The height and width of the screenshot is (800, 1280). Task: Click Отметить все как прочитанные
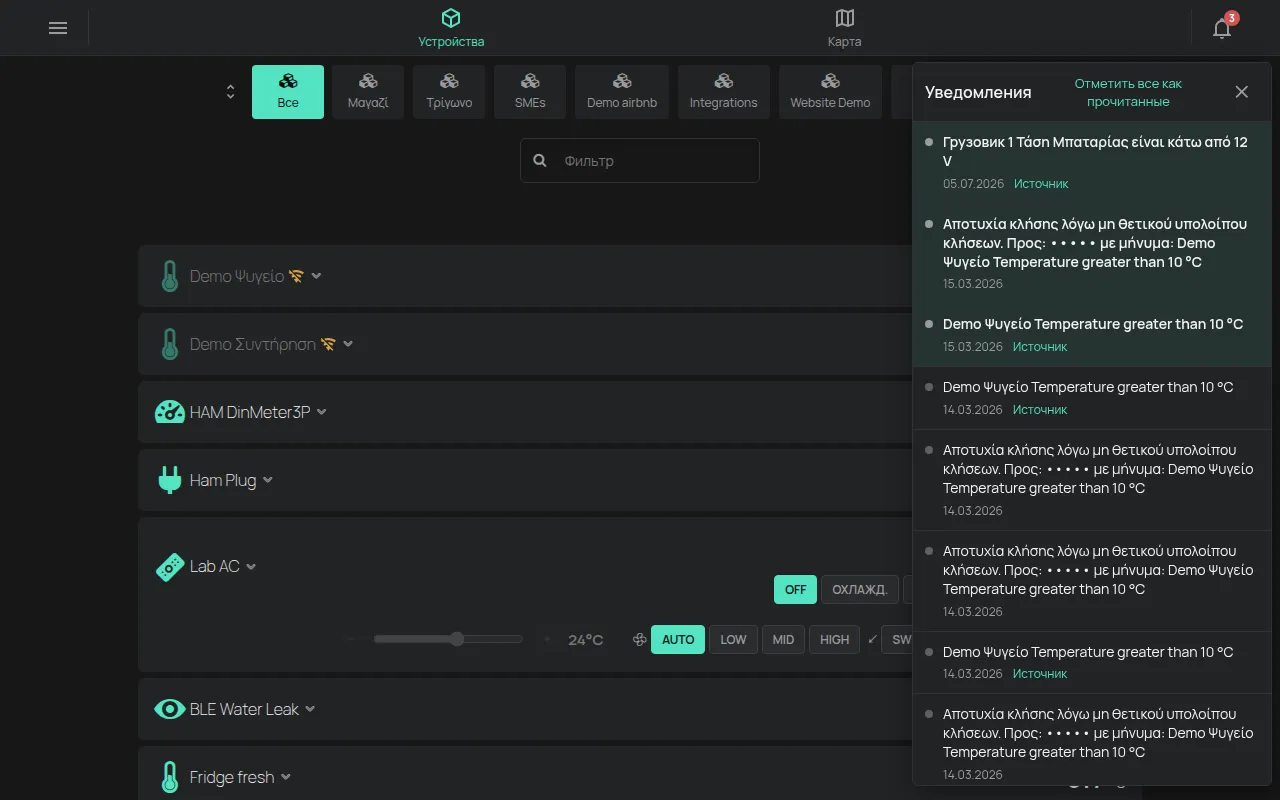coord(1128,92)
